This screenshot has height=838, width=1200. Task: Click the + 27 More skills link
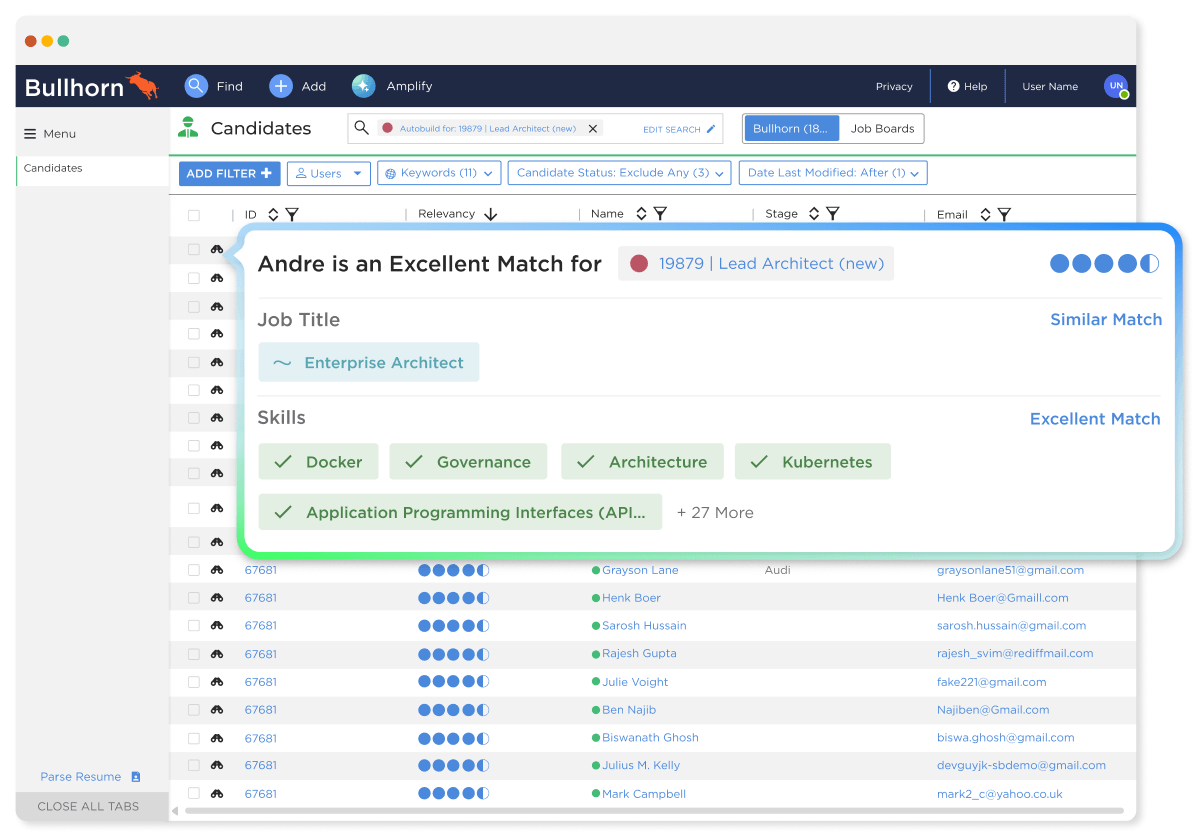tap(715, 512)
